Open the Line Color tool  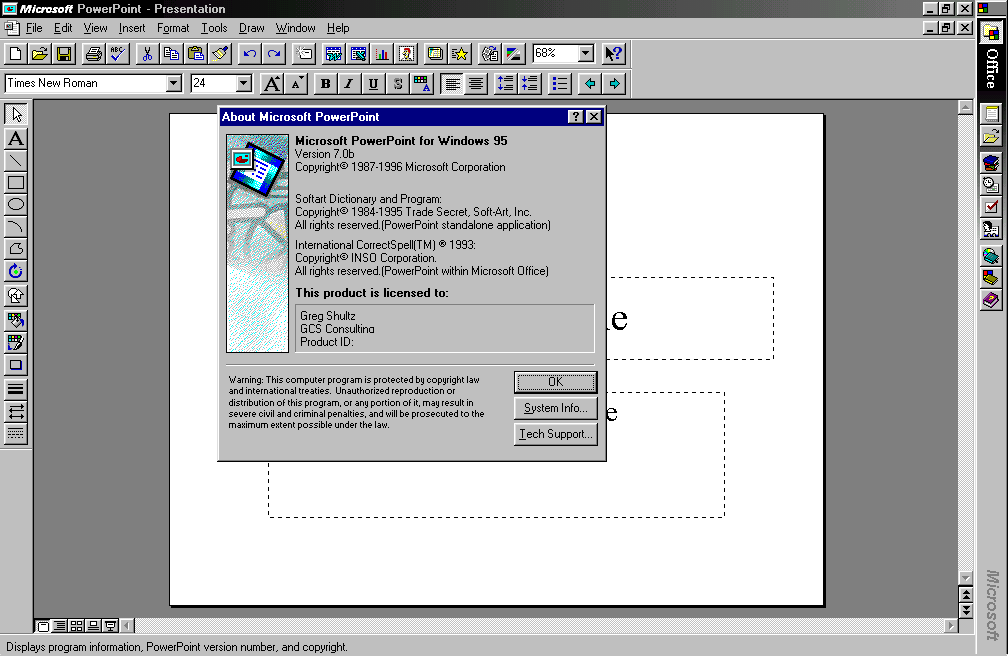16,343
